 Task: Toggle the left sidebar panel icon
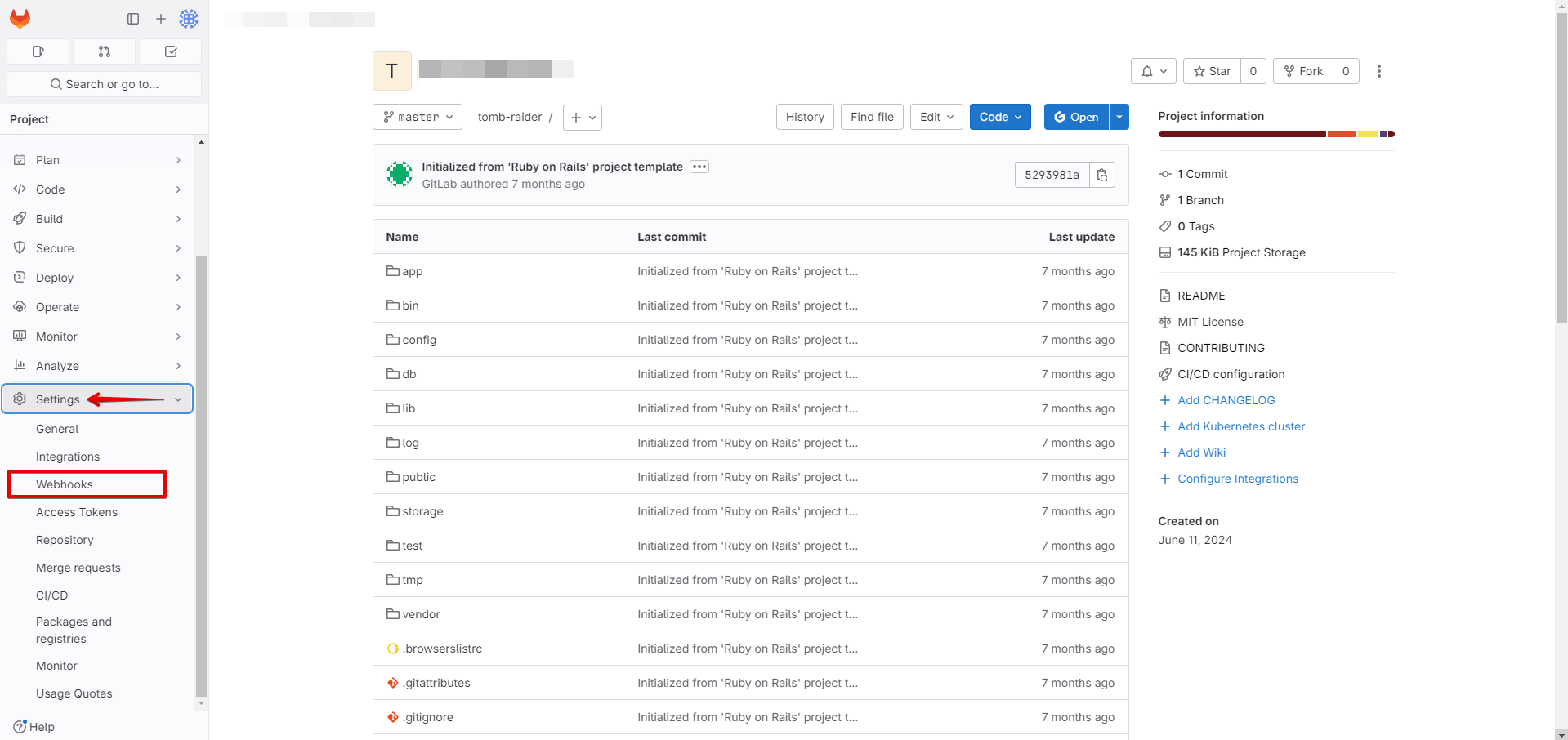point(133,18)
